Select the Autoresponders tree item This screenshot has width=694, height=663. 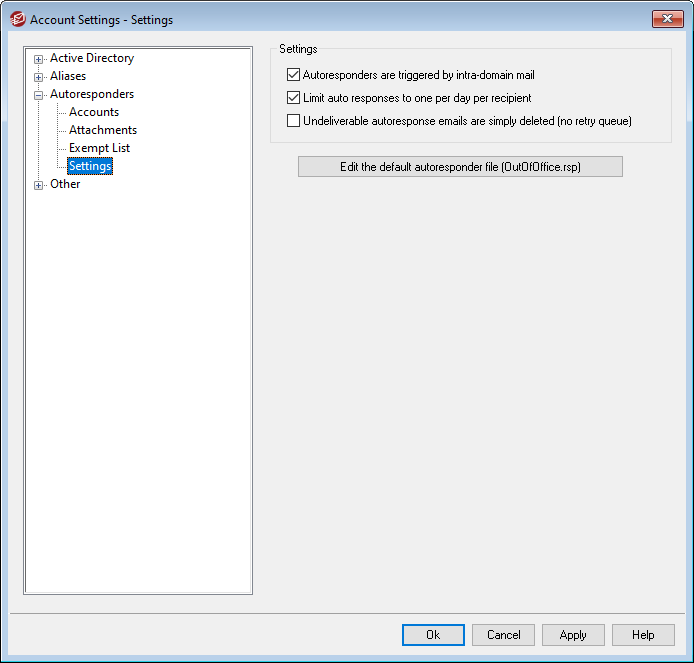91,94
